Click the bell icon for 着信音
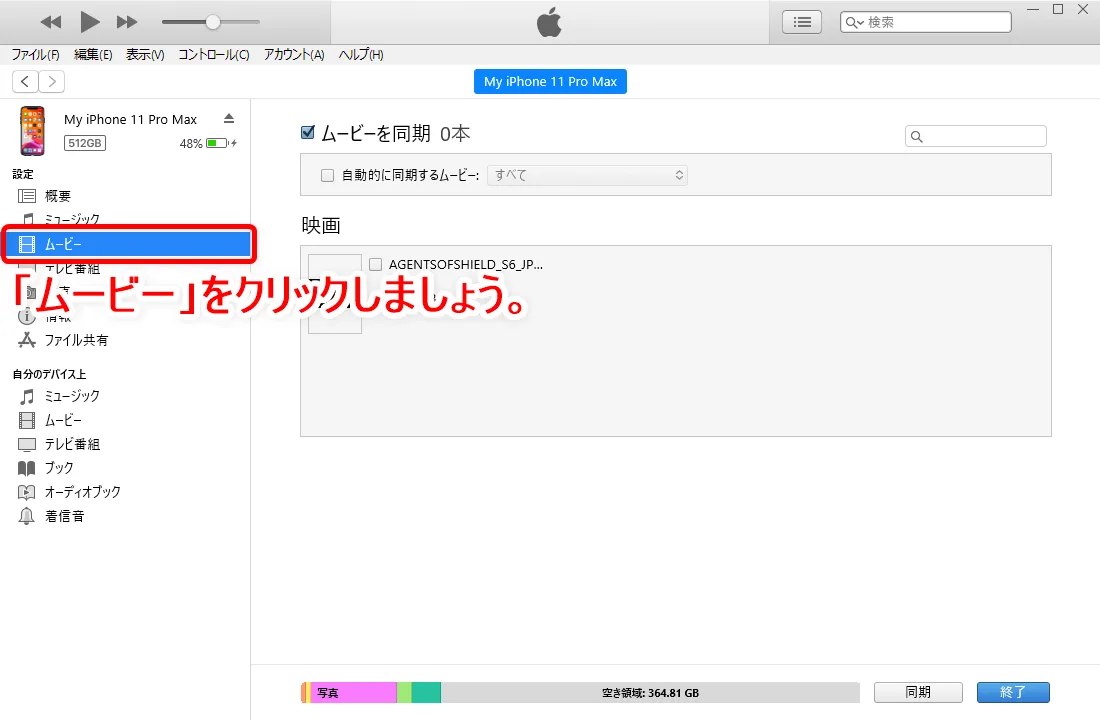 click(27, 516)
